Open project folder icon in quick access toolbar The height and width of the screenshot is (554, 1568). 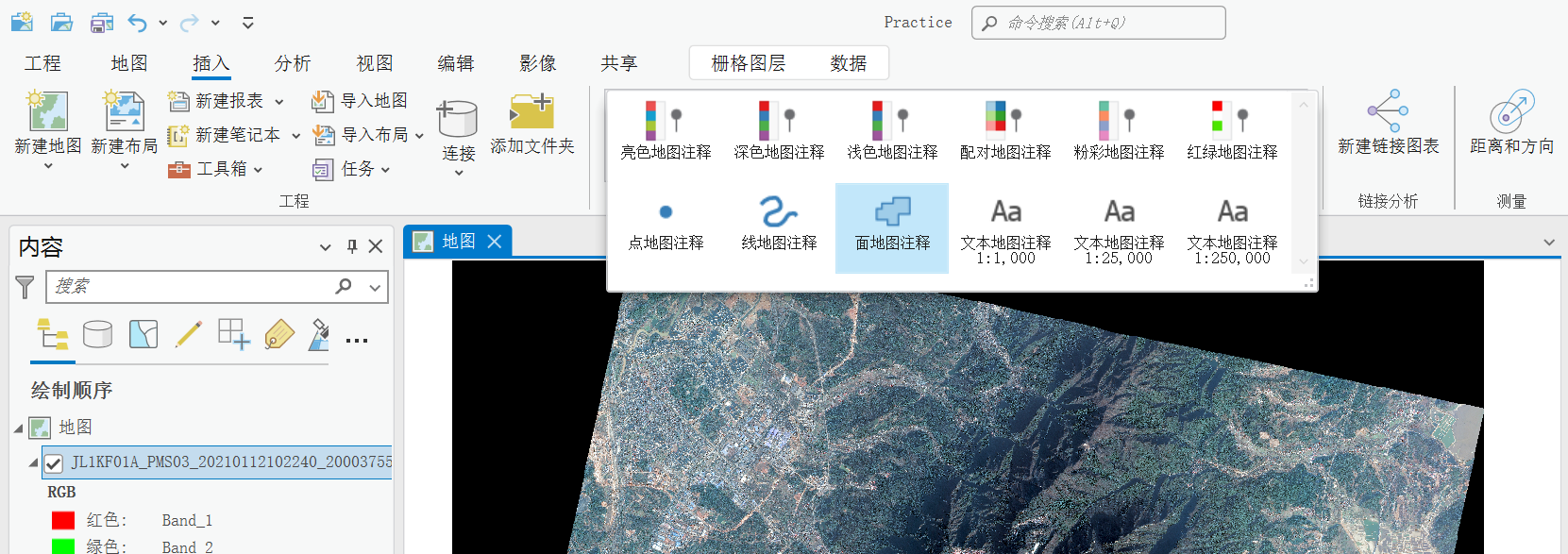[61, 22]
